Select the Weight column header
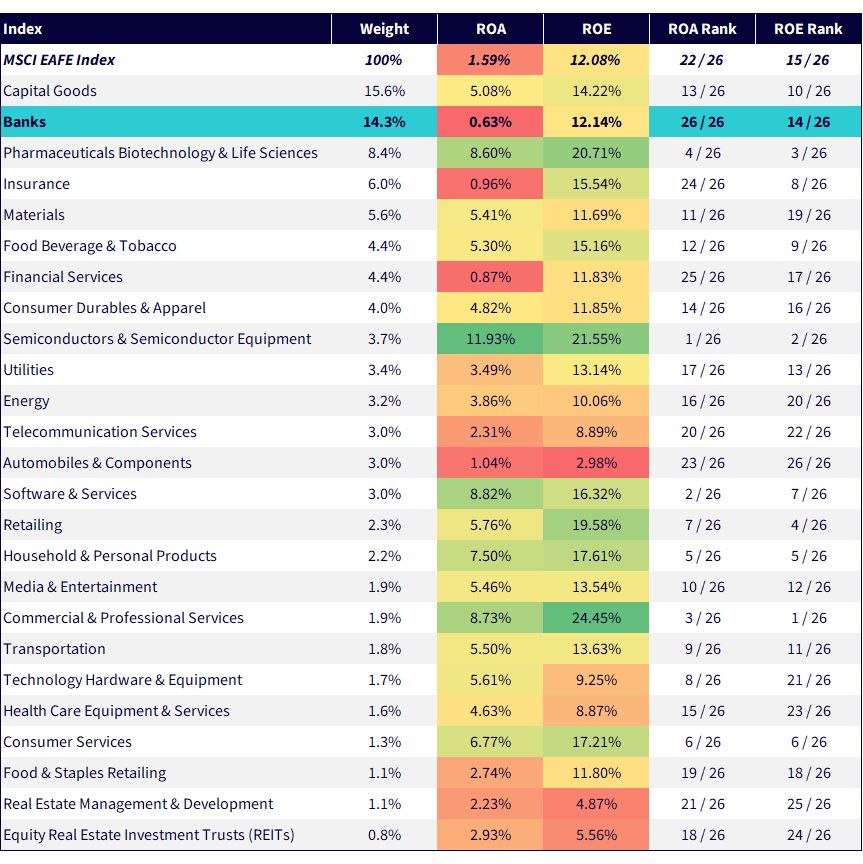This screenshot has width=863, height=864. [384, 29]
